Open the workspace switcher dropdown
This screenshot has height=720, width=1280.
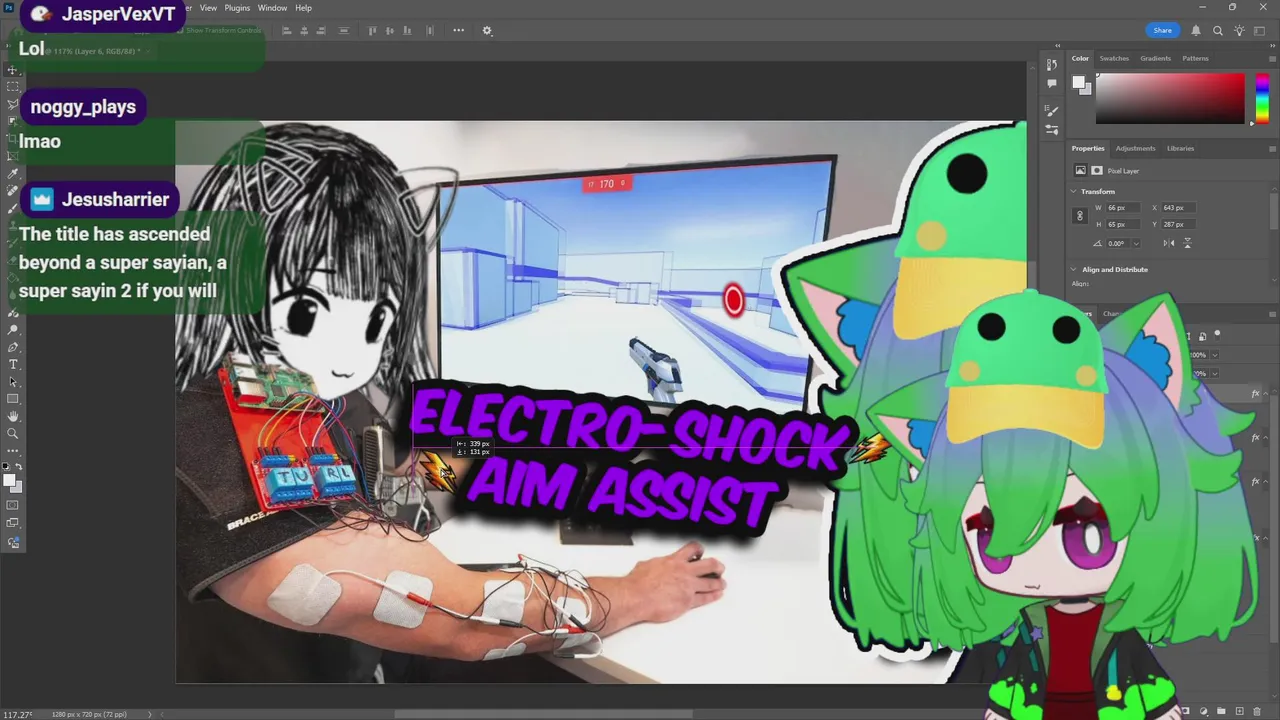click(1261, 30)
